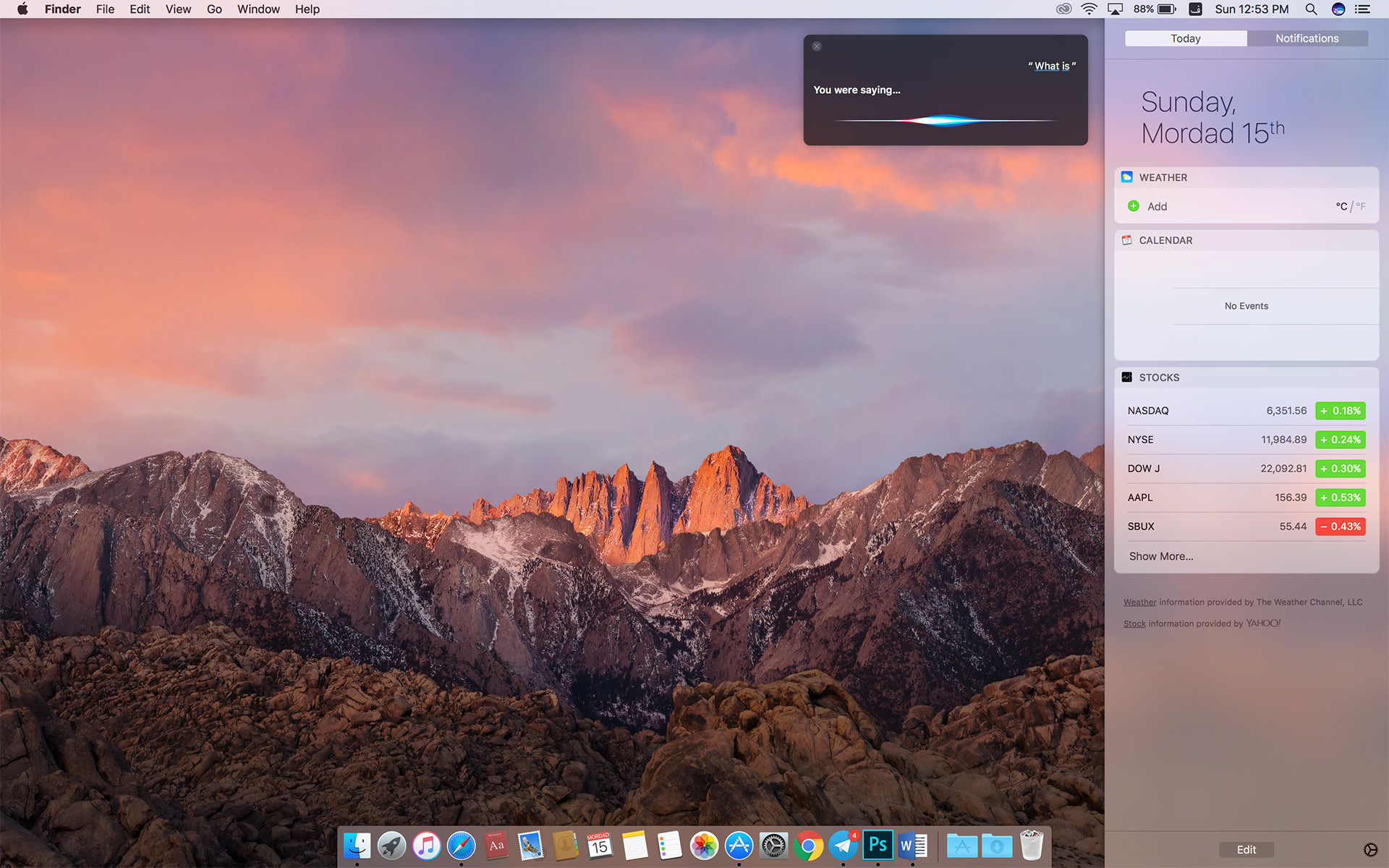
Task: Open Microsoft Word from dock
Action: (x=912, y=845)
